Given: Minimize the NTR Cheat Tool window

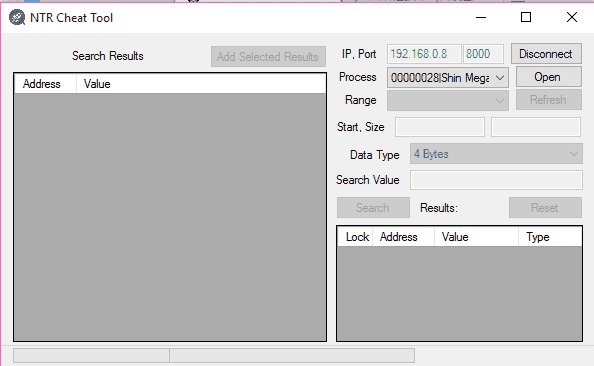Looking at the screenshot, I should 481,17.
